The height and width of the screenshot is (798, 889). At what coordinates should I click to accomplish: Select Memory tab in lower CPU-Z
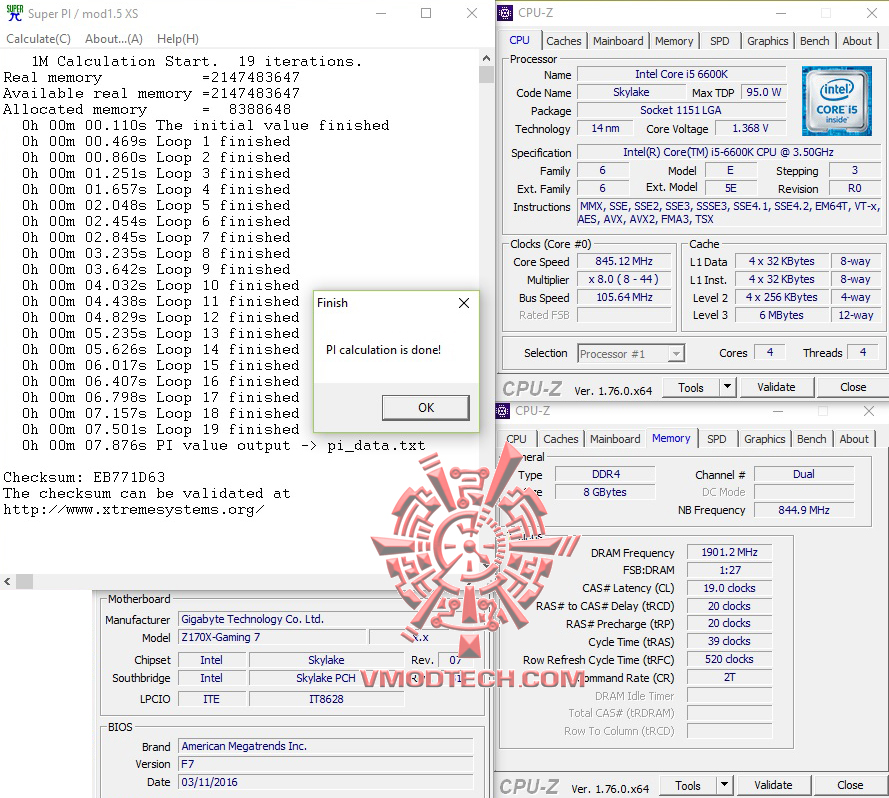[671, 438]
